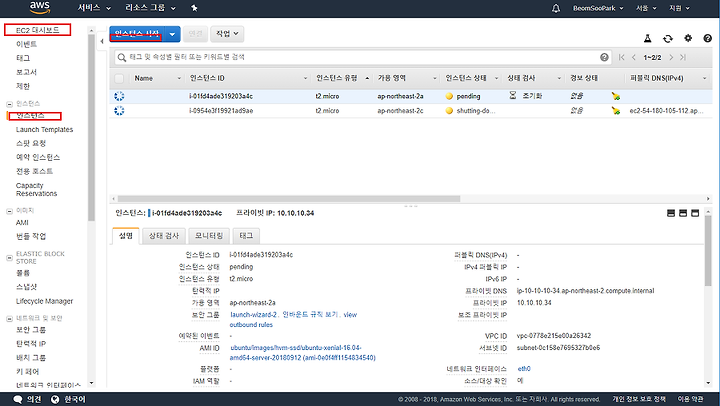Screen dimensions: 720x406
Task: Open 스냅샷 in sidebar
Action: click(x=27, y=287)
